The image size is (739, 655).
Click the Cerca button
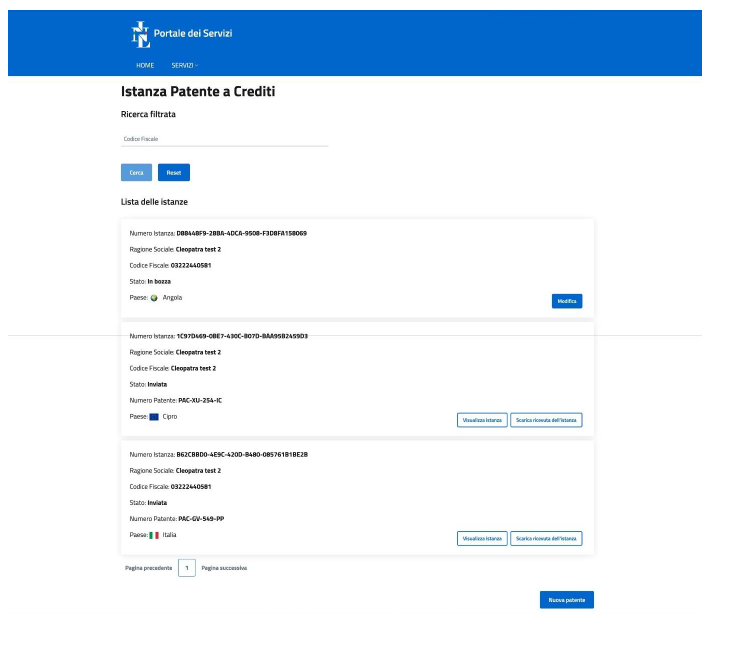(x=136, y=172)
